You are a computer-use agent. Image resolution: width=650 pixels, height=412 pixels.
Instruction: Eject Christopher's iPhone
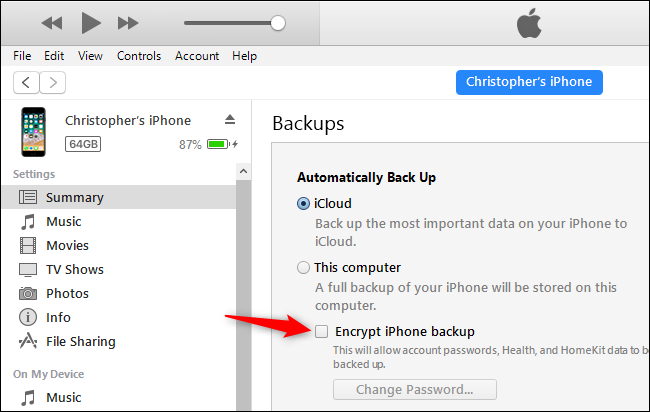[x=230, y=120]
